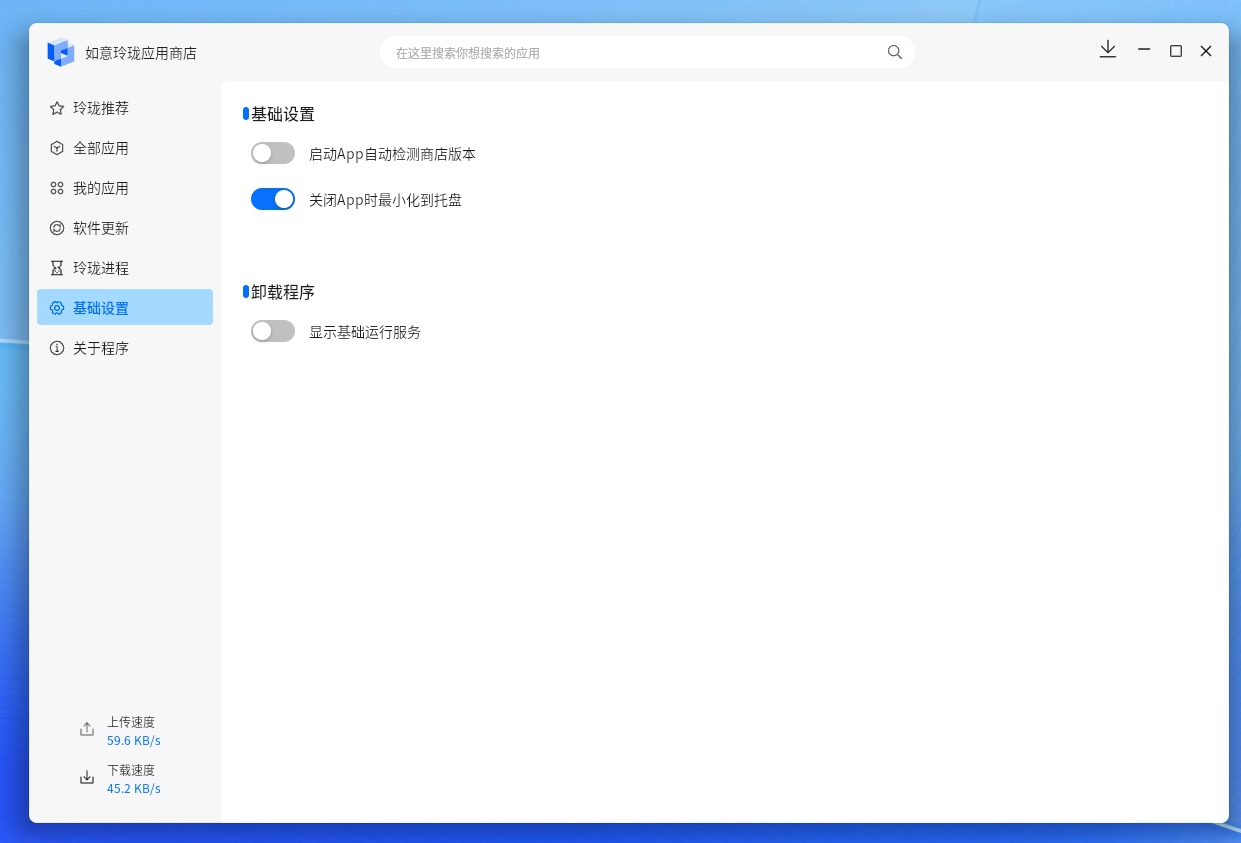This screenshot has width=1241, height=843.
Task: Enable 启动App自动检测商店版本 toggle
Action: (273, 153)
